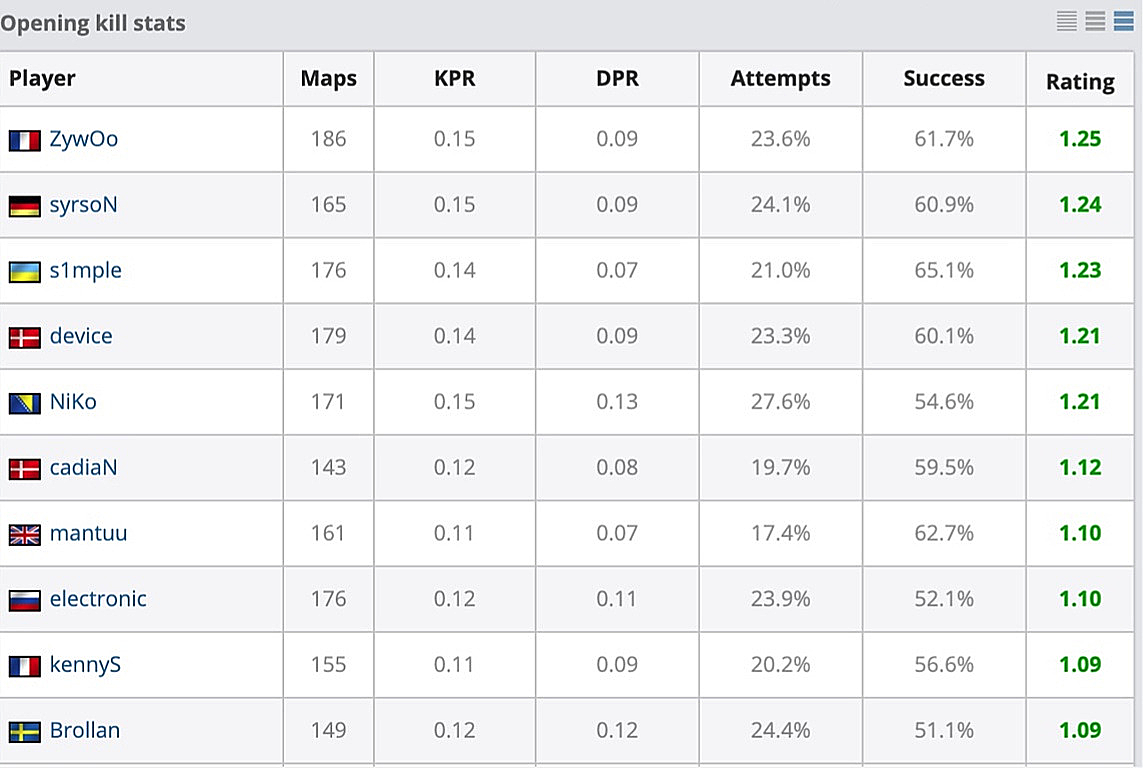The image size is (1143, 768).
Task: Click the Bosnian flag beside NiKo
Action: click(25, 403)
